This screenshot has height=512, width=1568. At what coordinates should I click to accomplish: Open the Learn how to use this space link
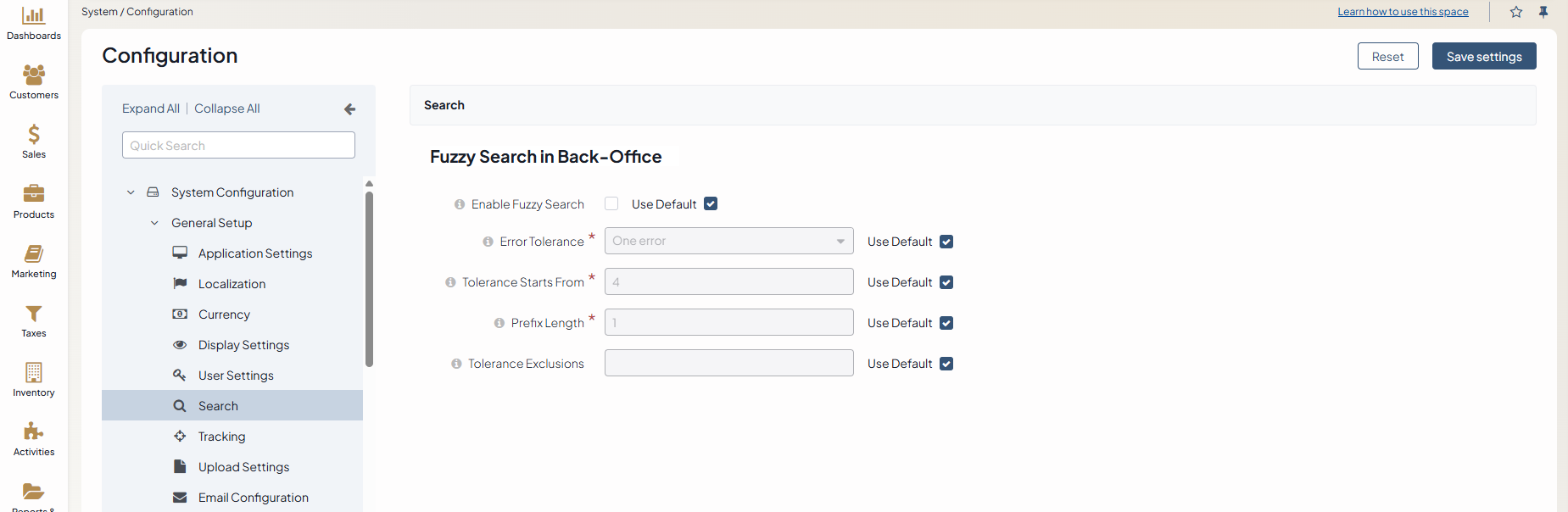pos(1403,12)
